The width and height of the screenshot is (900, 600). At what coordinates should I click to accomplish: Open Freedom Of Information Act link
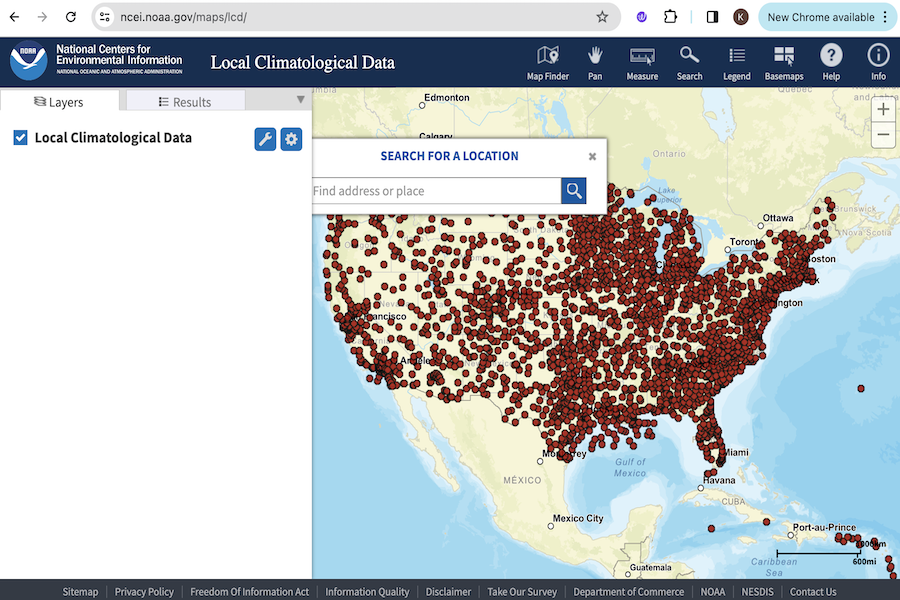tap(250, 591)
